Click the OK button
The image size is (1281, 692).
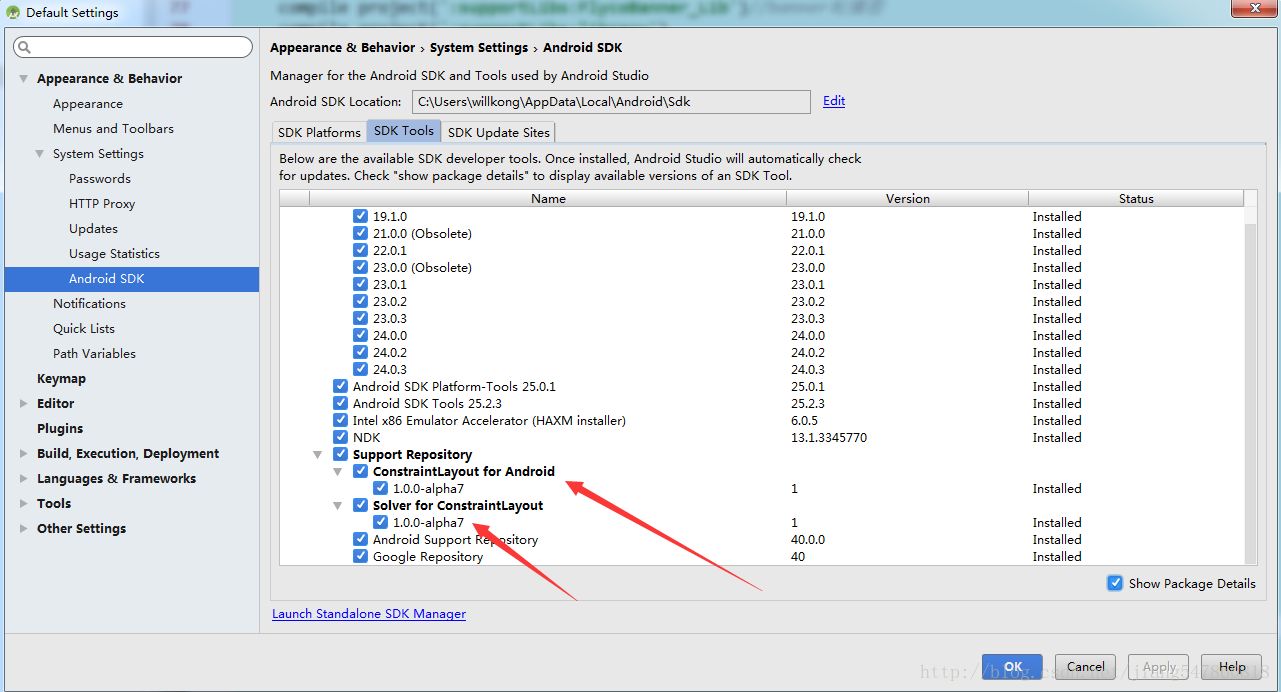1012,666
